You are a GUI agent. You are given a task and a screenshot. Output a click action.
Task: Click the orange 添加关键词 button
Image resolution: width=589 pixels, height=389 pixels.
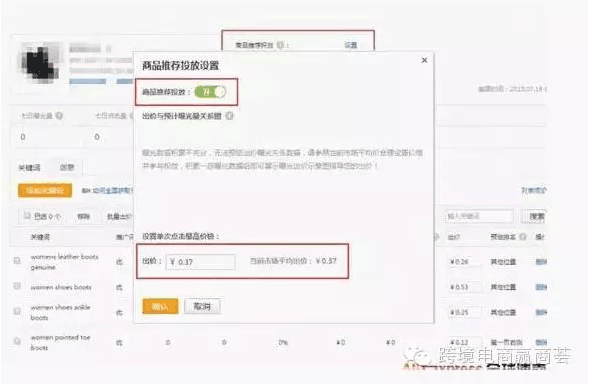pyautogui.click(x=45, y=191)
